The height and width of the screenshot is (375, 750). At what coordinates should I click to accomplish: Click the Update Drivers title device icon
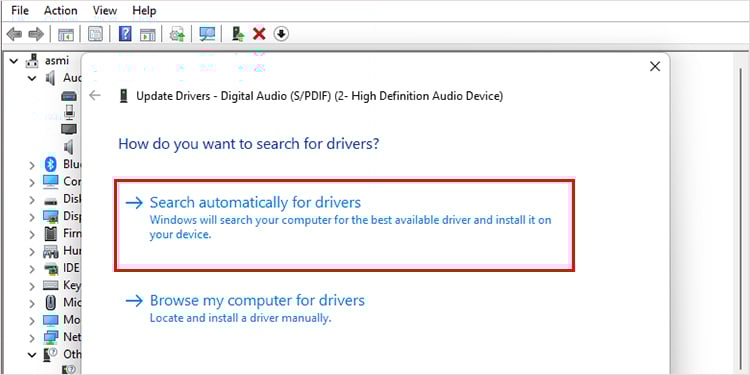click(x=124, y=96)
